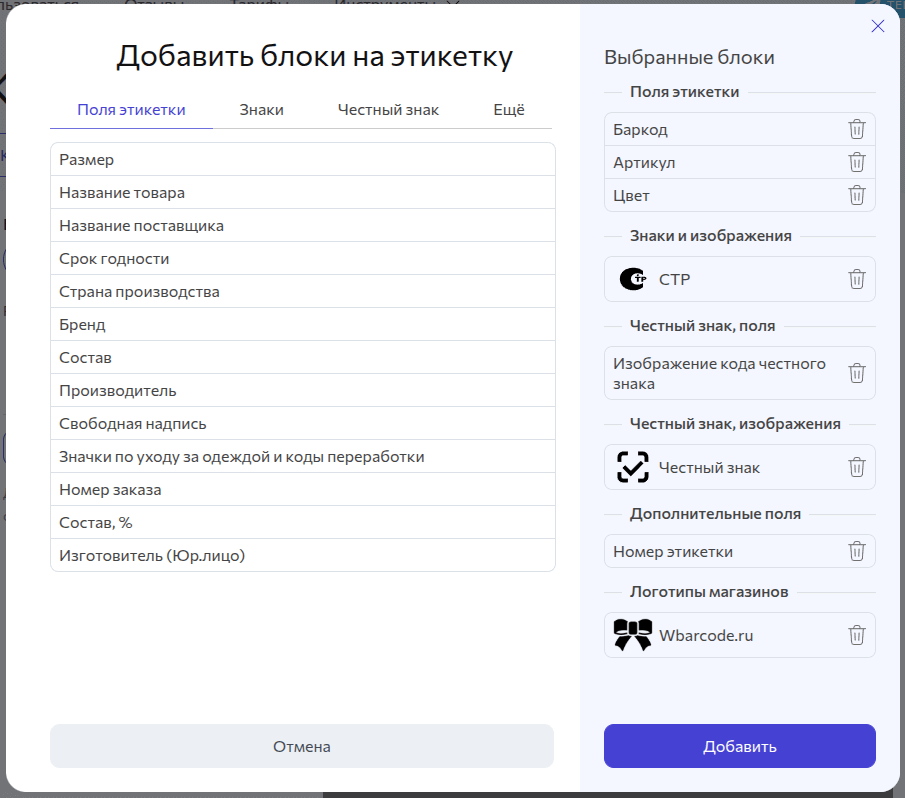Select the Срок годности field
This screenshot has width=905, height=798.
pyautogui.click(x=302, y=259)
